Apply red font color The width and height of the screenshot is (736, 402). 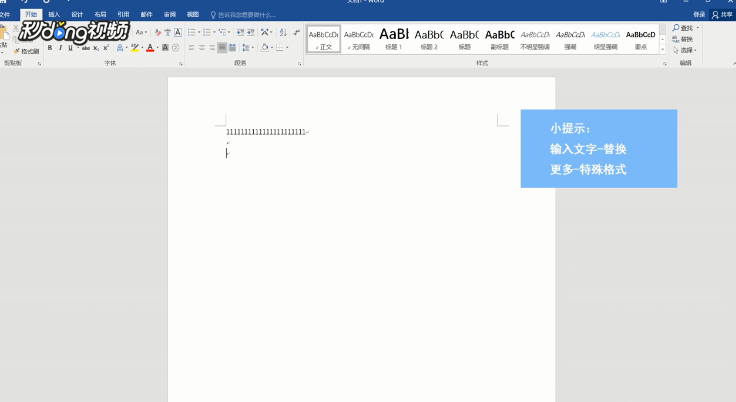[x=150, y=47]
